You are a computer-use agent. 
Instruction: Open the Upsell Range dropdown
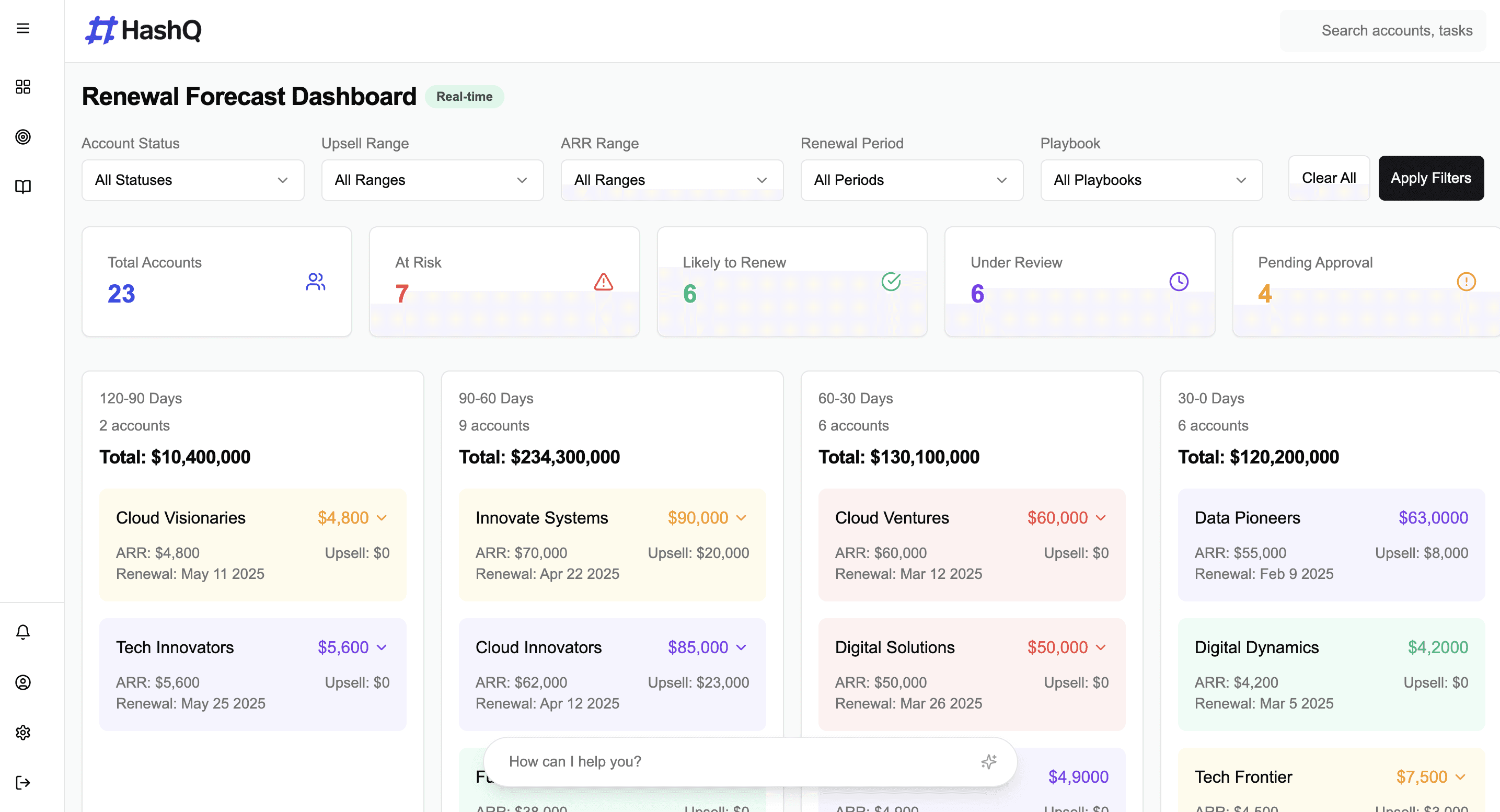point(432,180)
